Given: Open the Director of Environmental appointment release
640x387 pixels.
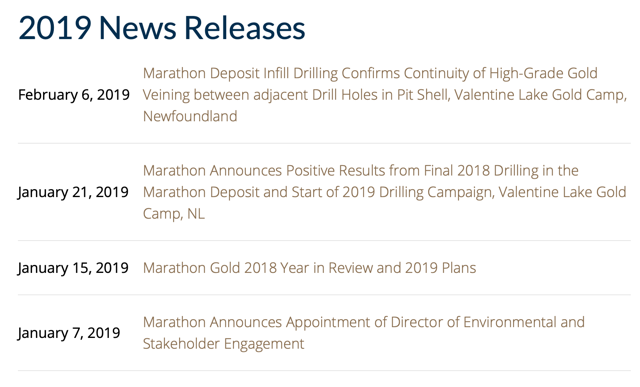Looking at the screenshot, I should pos(364,333).
